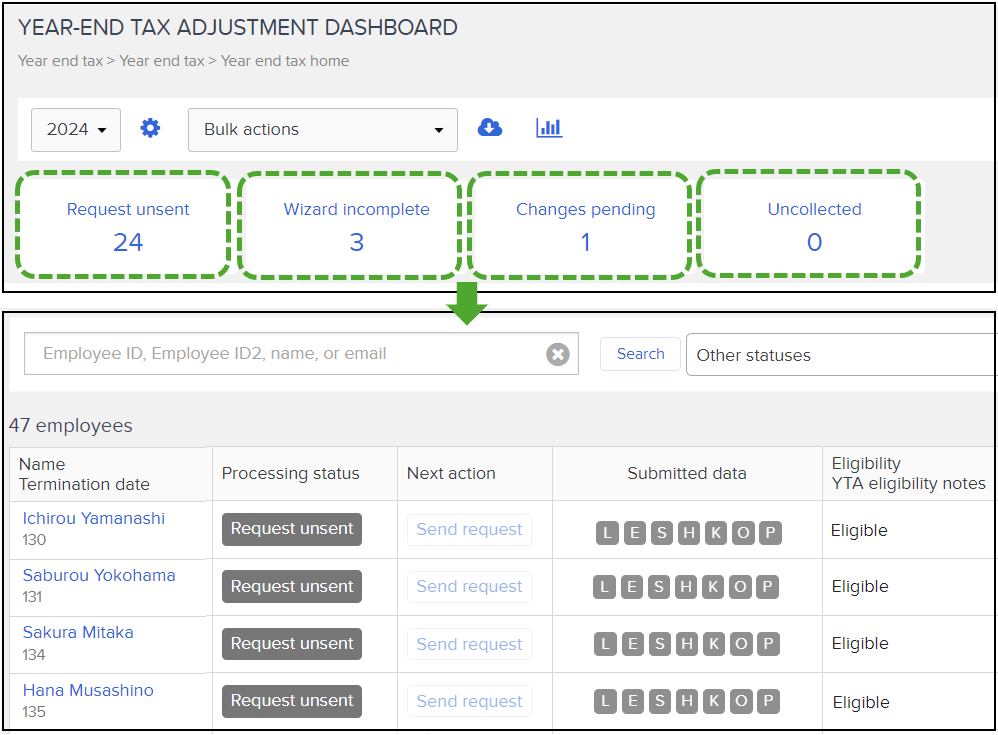Click Eligible cell in Sakura Mitaka's row
Screen dimensions: 998x735
(860, 644)
